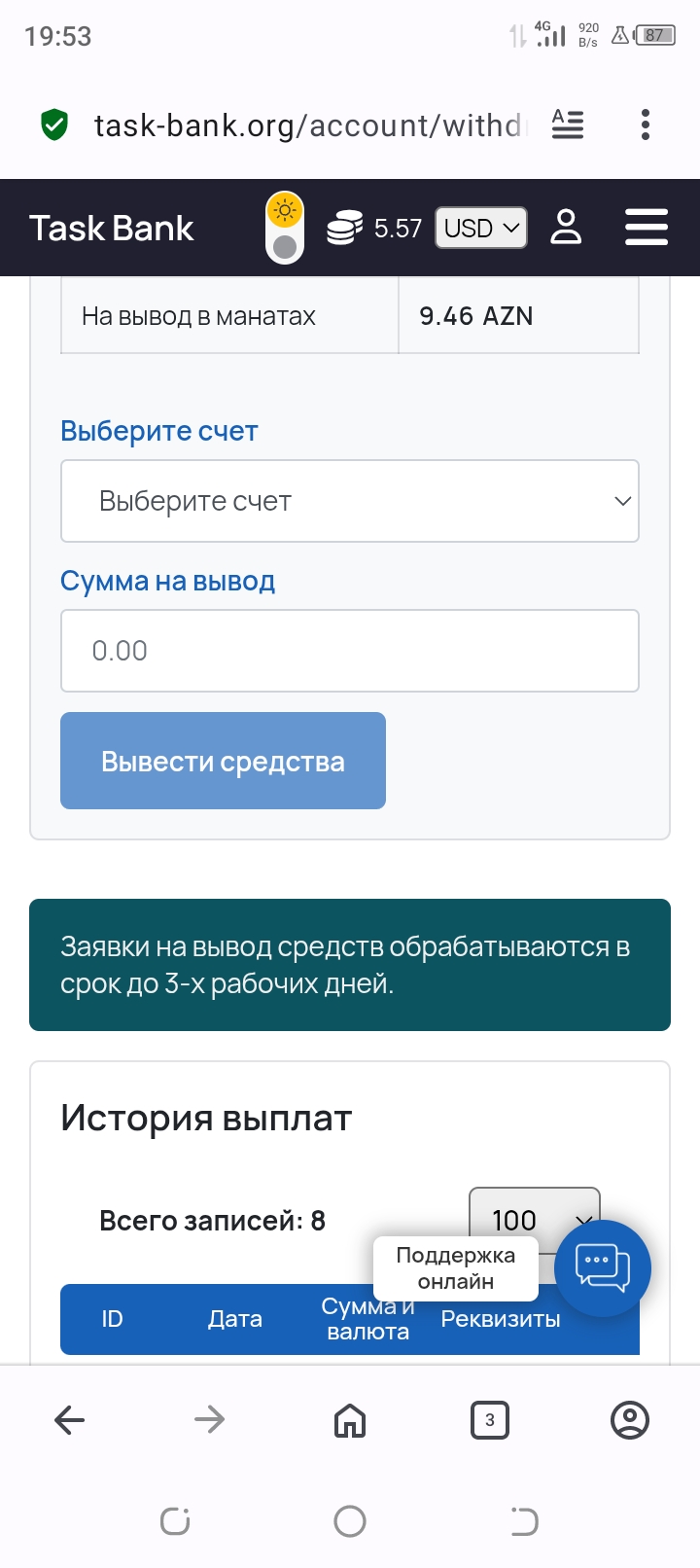This screenshot has width=700, height=1568.
Task: Open the browser account icon
Action: 629,1420
